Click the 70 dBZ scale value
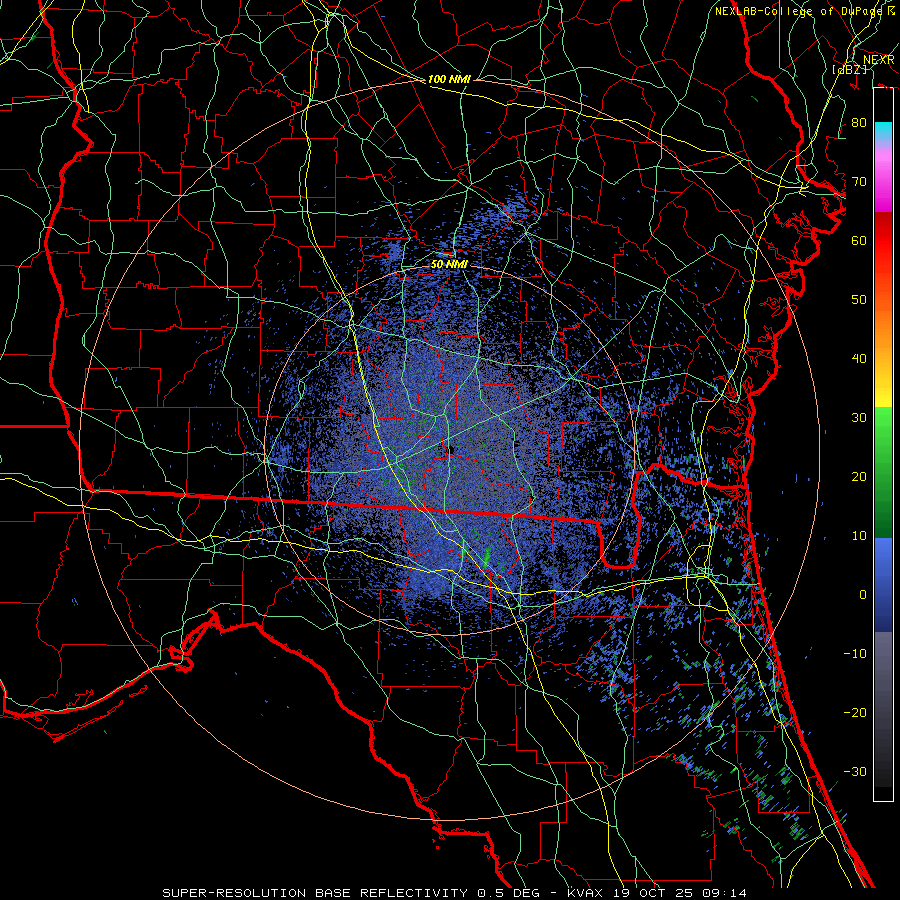The height and width of the screenshot is (900, 900). [859, 181]
